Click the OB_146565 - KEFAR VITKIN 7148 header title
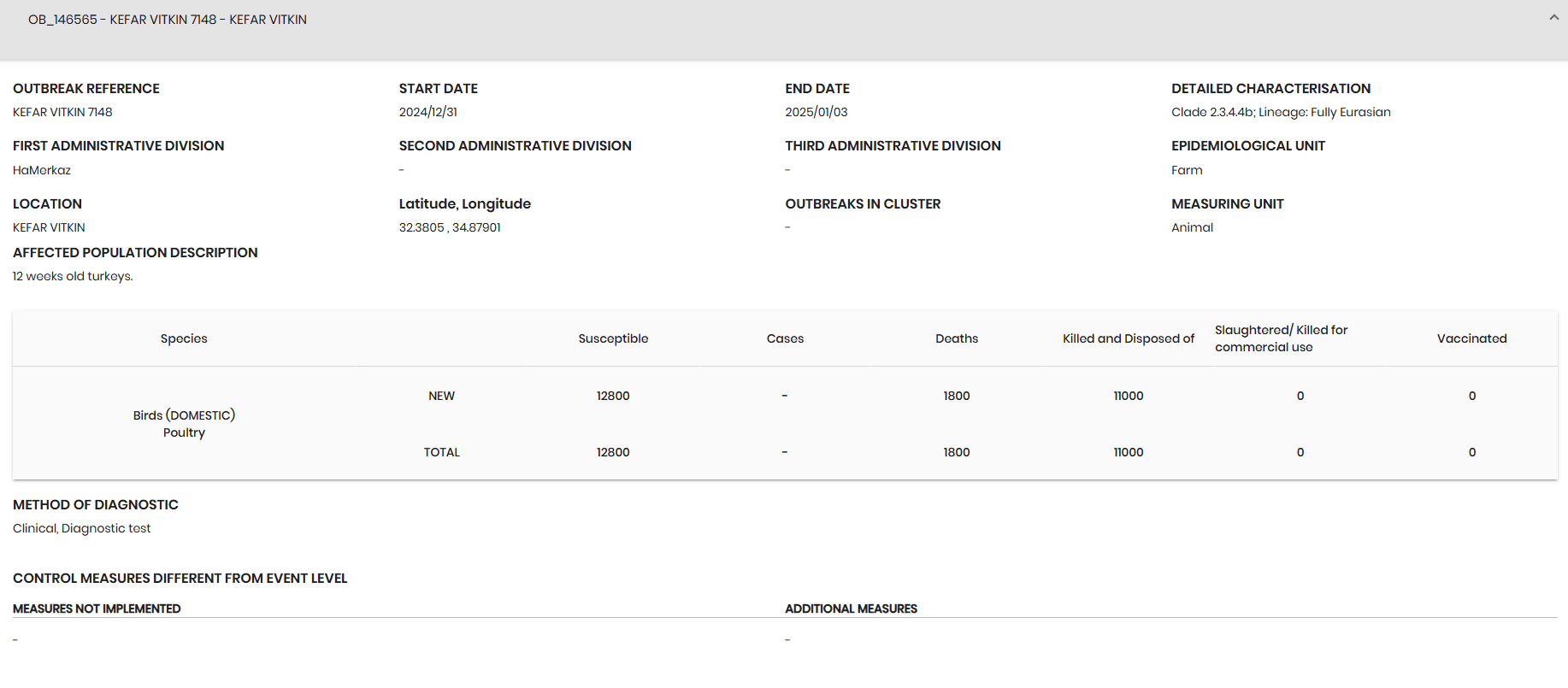The width and height of the screenshot is (1568, 688). coord(168,20)
